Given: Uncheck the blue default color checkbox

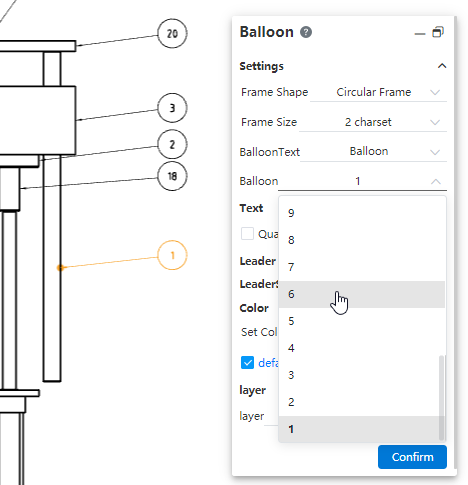Looking at the screenshot, I should [x=247, y=363].
